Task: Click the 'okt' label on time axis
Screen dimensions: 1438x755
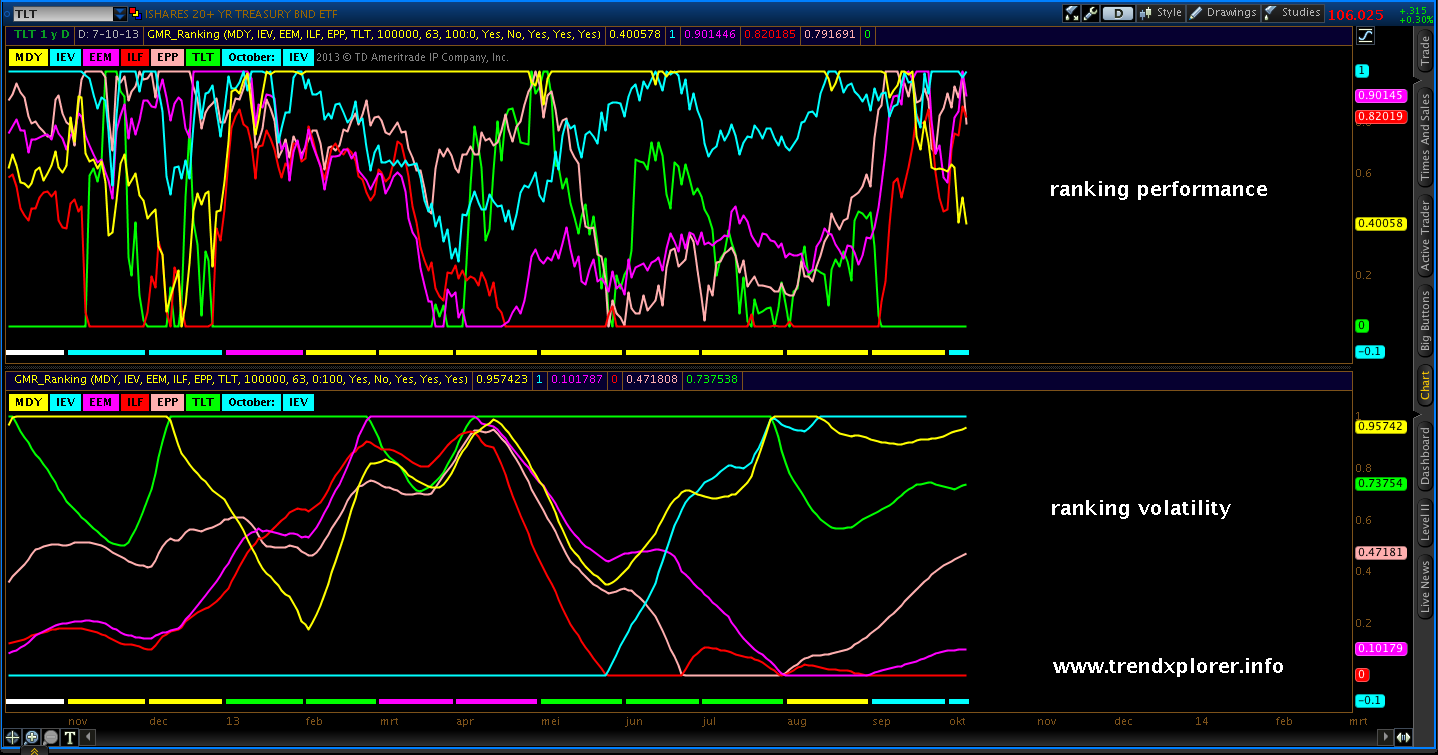Action: tap(957, 720)
